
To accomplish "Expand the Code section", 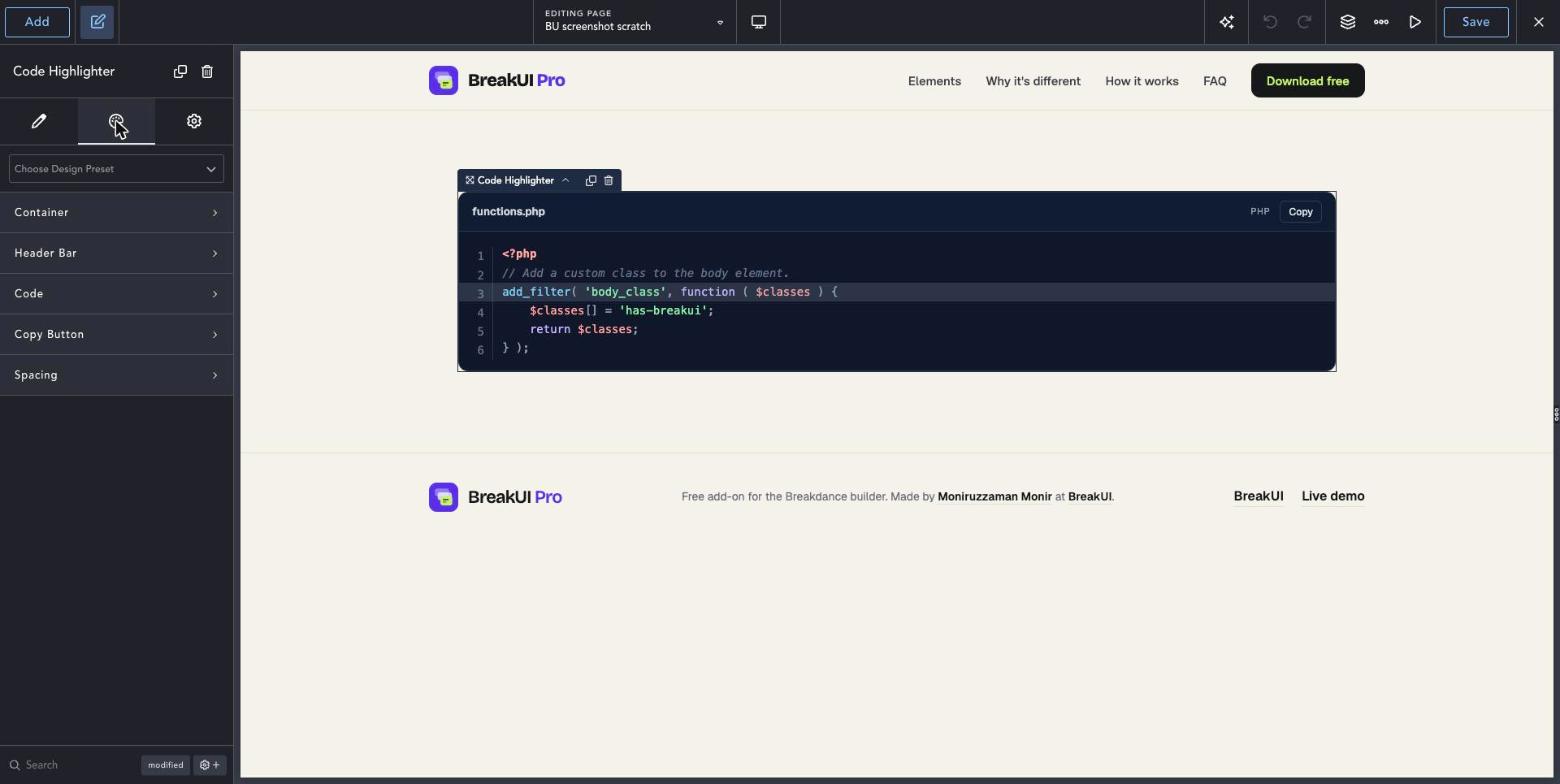I will point(116,294).
